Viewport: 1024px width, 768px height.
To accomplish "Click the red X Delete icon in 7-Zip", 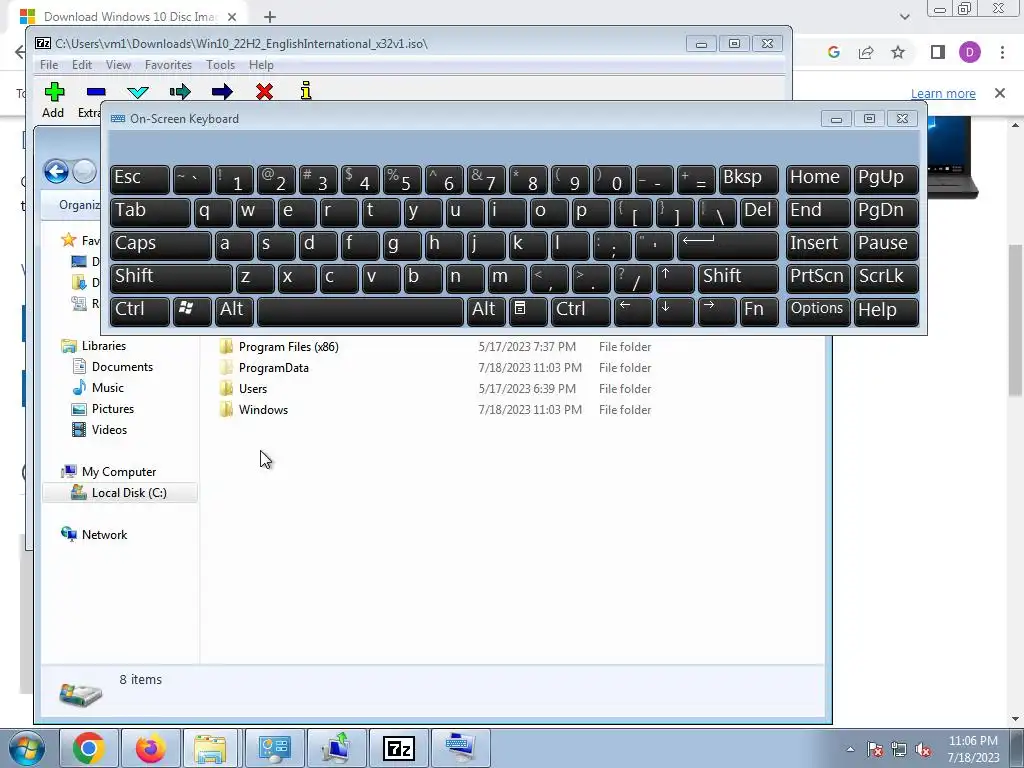I will (x=264, y=92).
